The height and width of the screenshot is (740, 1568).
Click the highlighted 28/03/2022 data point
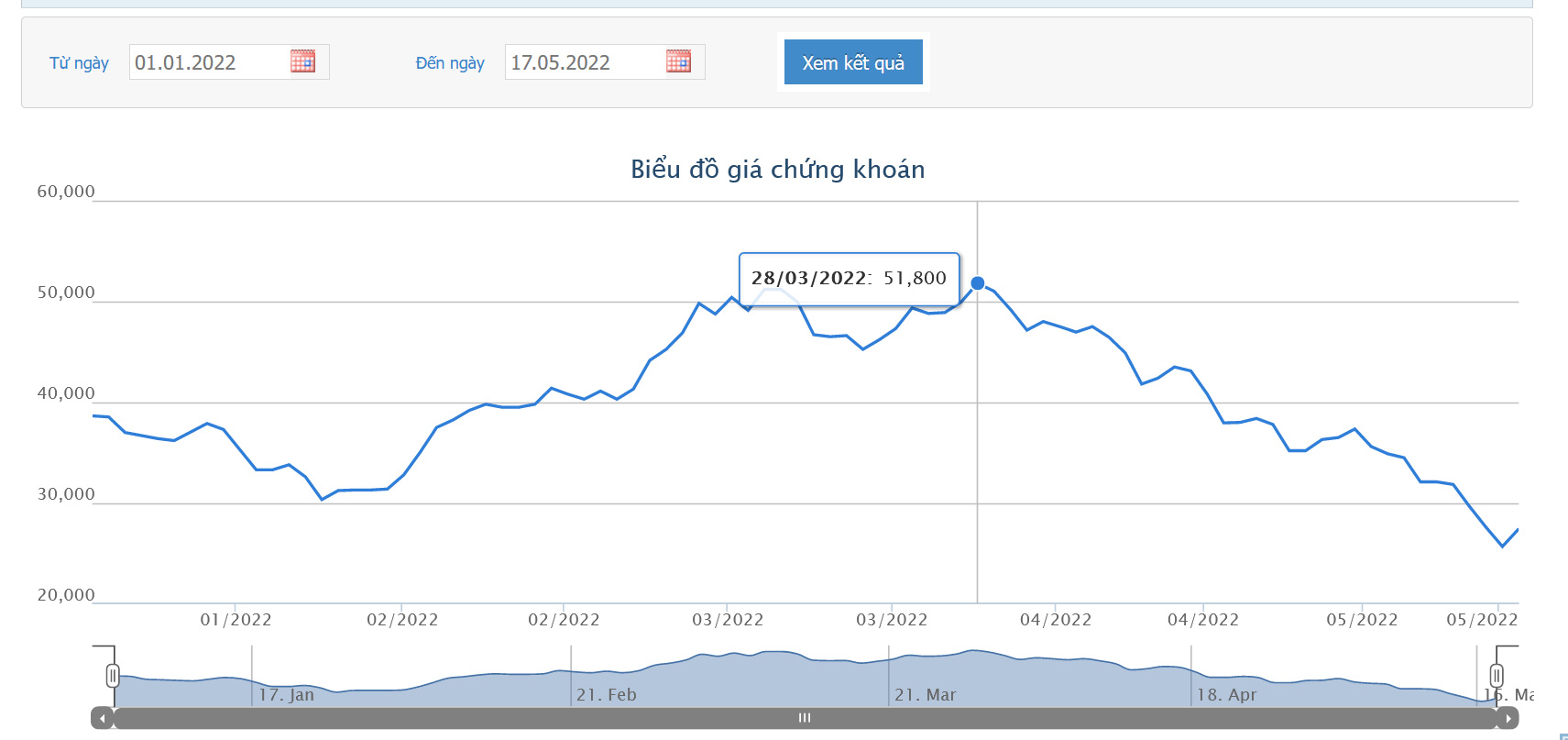tap(978, 283)
